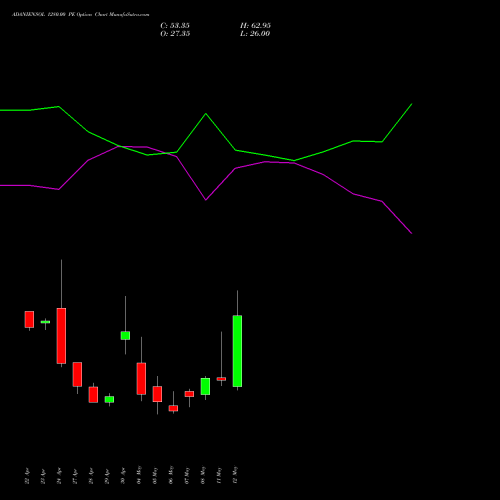Click the closing price value C: 53.35
The height and width of the screenshot is (500, 500).
click(x=175, y=26)
